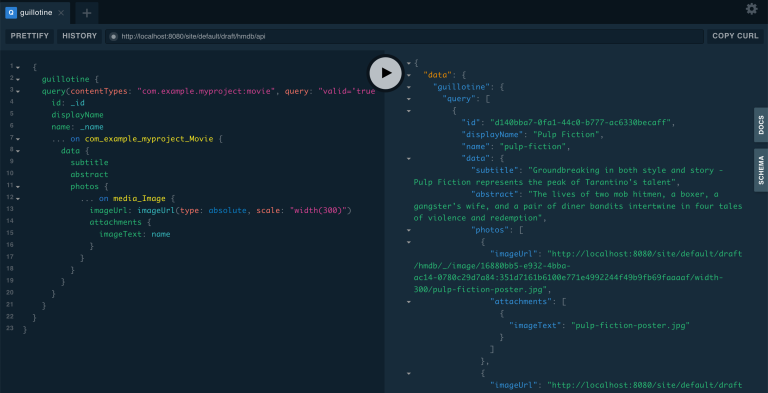The image size is (768, 393).
Task: Click the "pulp-fiction" name value in response
Action: [x=533, y=147]
